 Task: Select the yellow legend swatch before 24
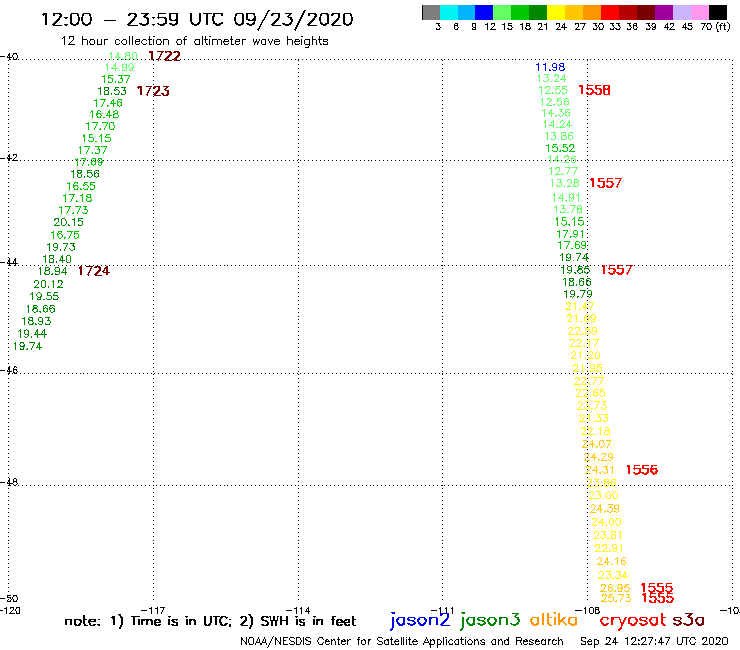[556, 12]
